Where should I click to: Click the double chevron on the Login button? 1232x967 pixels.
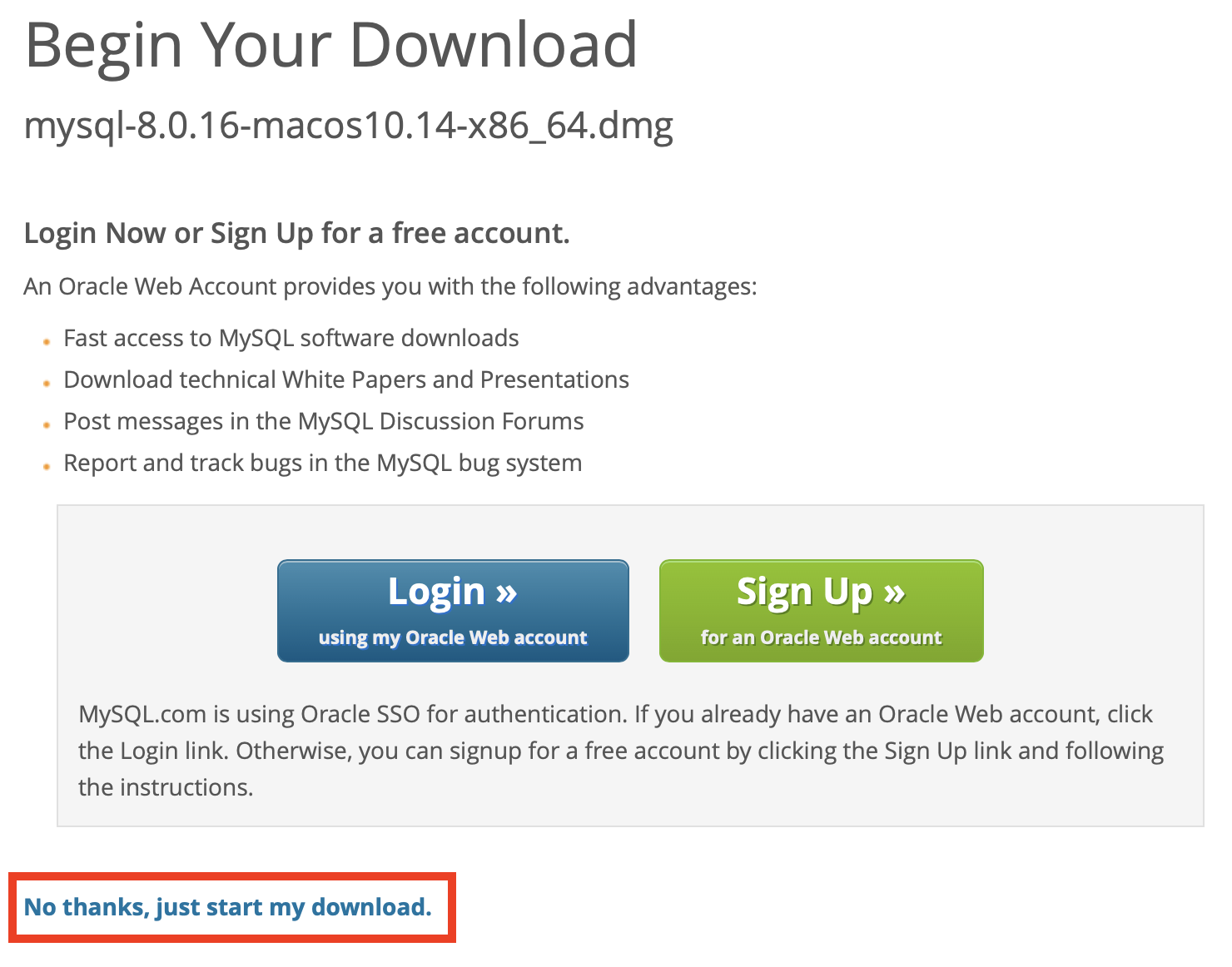pyautogui.click(x=506, y=593)
